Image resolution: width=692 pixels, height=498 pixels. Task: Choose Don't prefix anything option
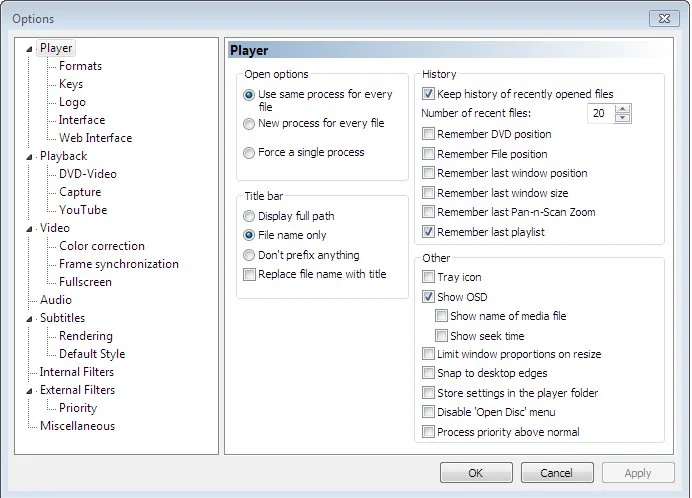point(249,255)
